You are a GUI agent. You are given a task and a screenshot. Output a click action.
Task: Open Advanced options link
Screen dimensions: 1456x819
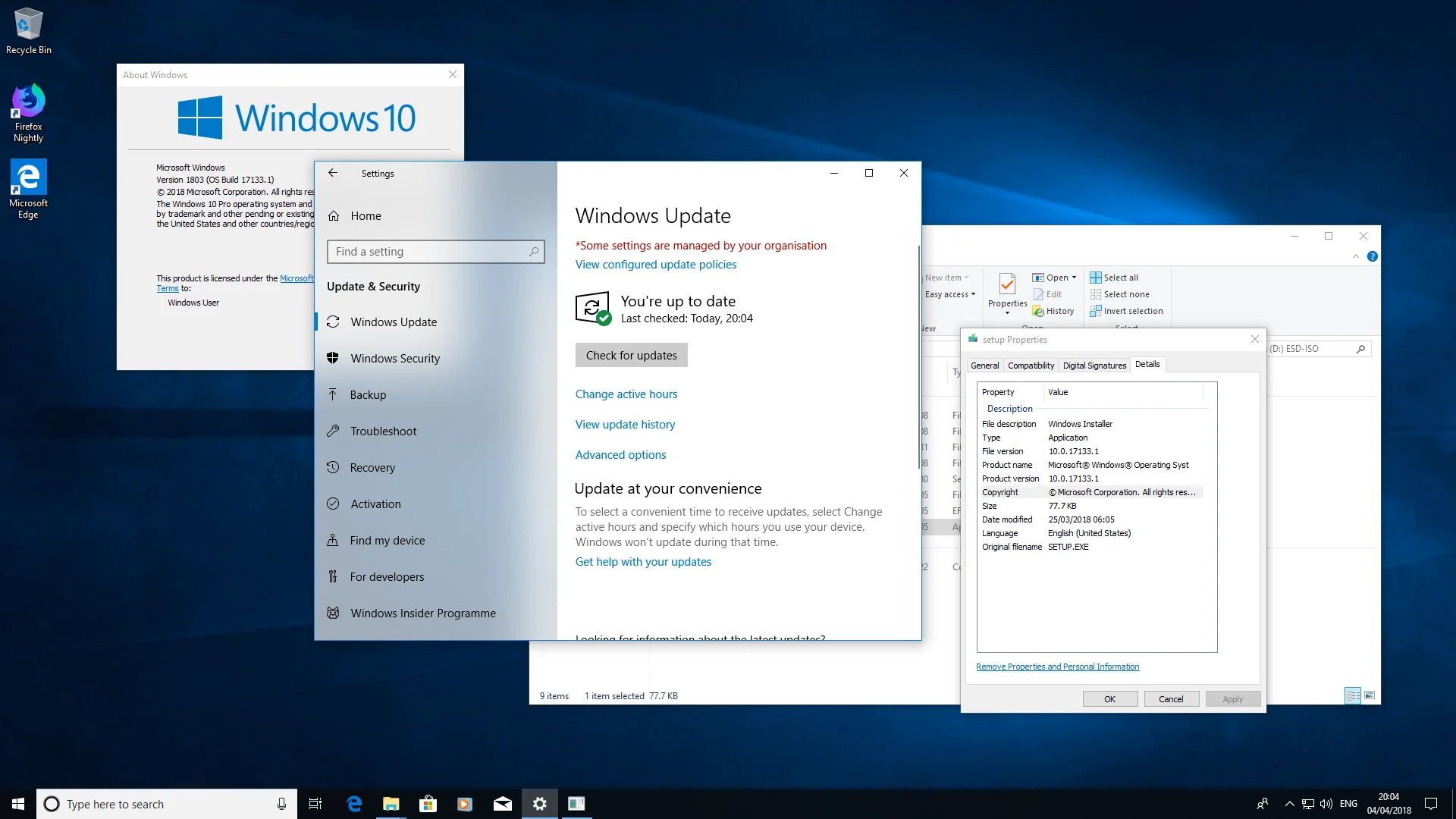point(620,455)
